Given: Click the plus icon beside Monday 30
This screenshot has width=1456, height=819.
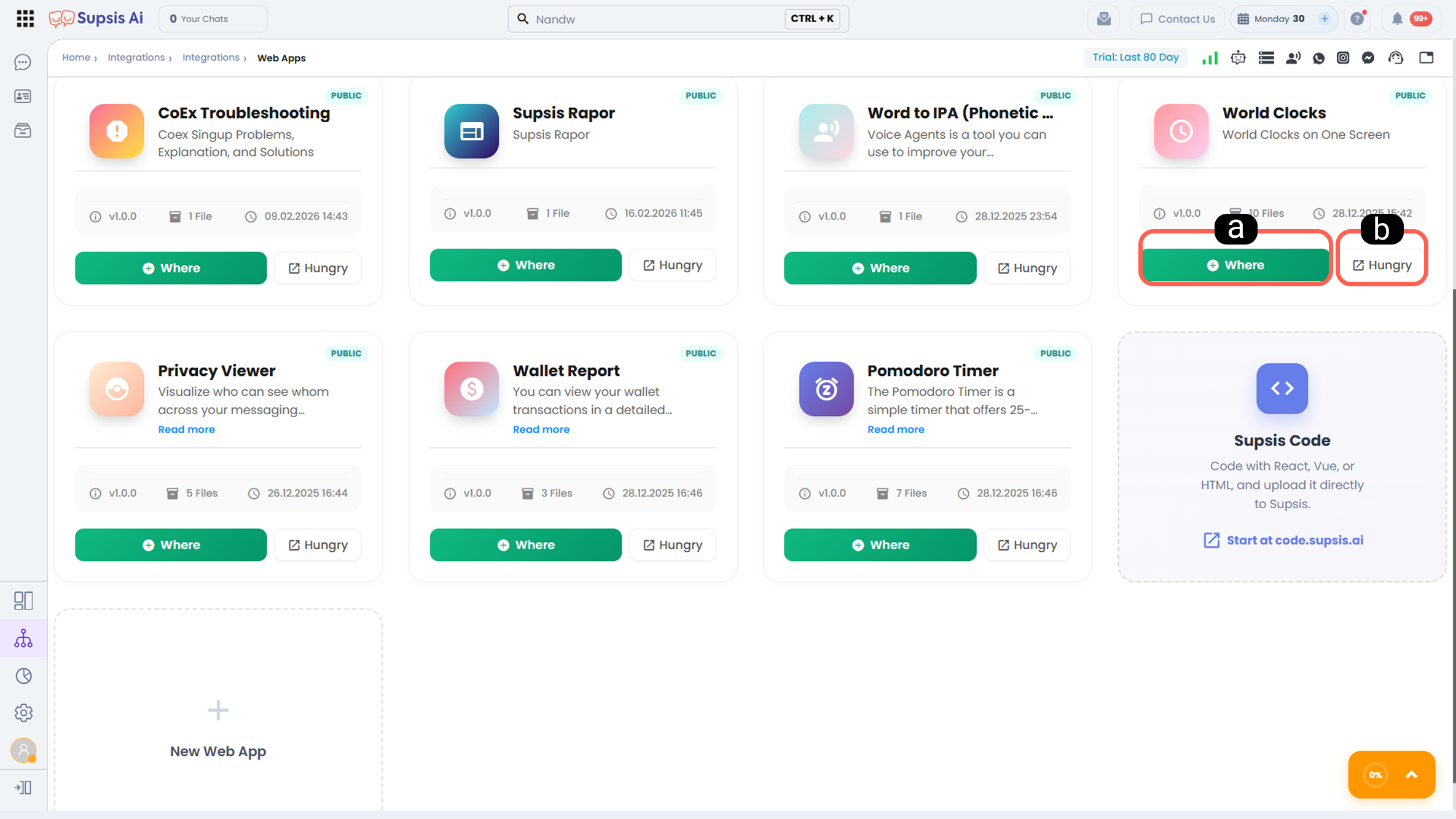Looking at the screenshot, I should pos(1325,18).
